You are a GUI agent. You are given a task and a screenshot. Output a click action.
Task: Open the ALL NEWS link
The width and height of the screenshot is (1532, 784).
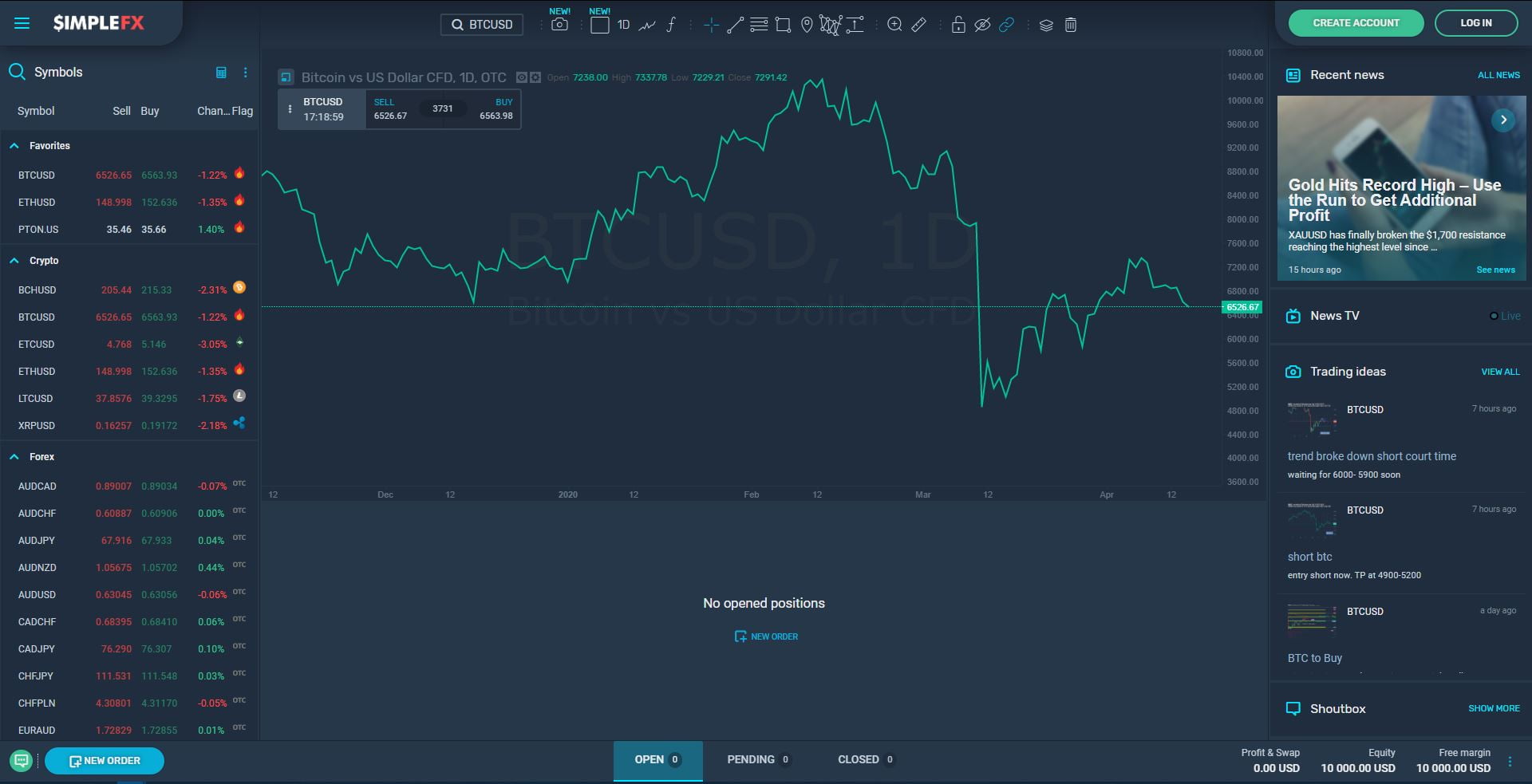[1498, 75]
